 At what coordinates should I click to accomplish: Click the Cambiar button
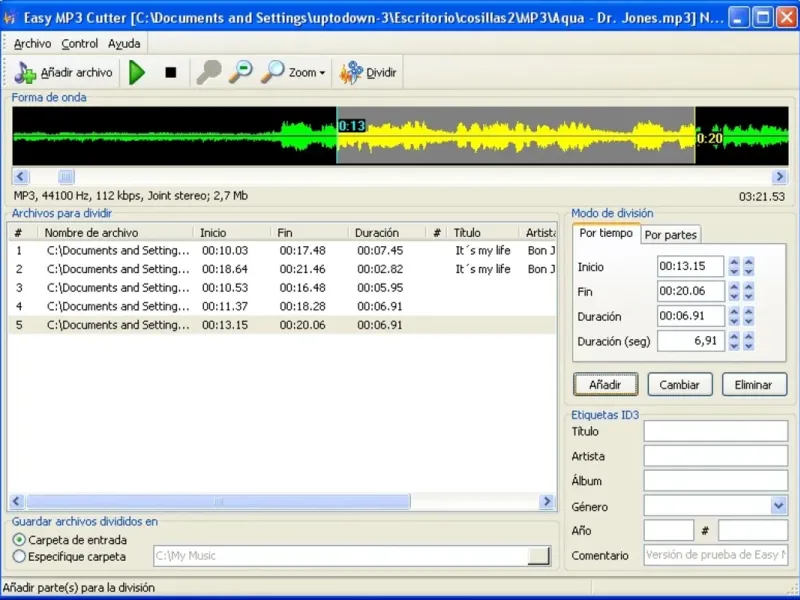click(x=680, y=385)
